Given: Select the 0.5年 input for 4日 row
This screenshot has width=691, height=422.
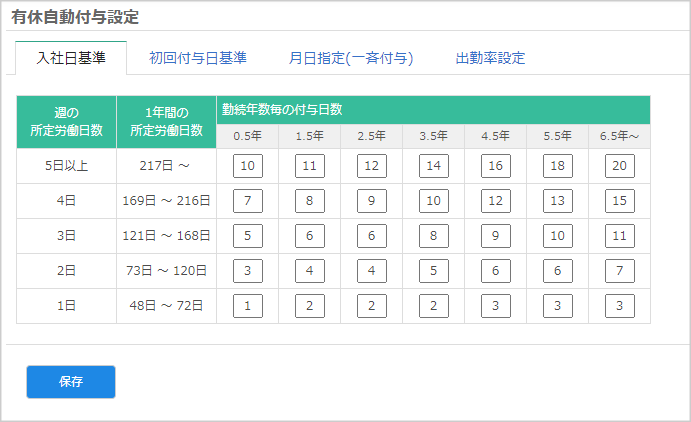Looking at the screenshot, I should coord(248,201).
